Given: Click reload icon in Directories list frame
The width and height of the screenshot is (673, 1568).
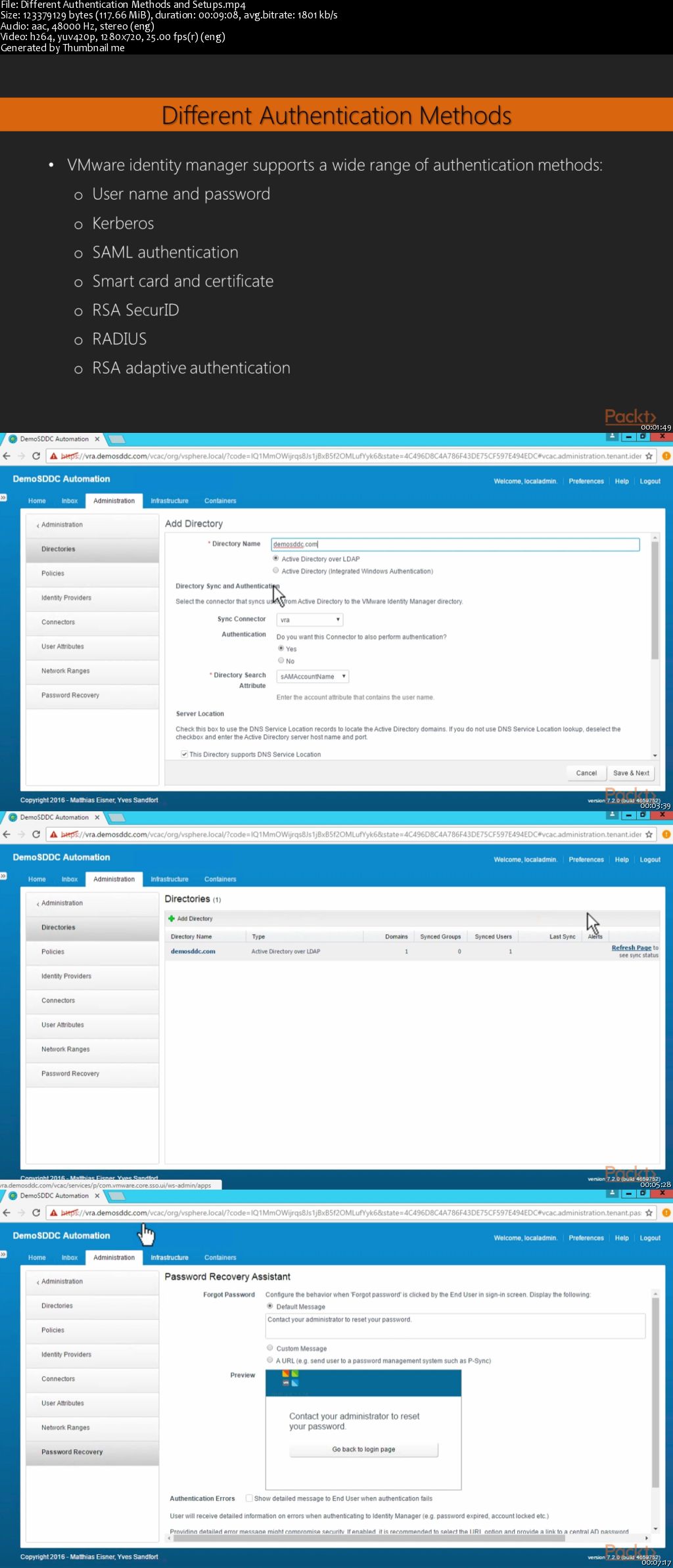Looking at the screenshot, I should [36, 834].
